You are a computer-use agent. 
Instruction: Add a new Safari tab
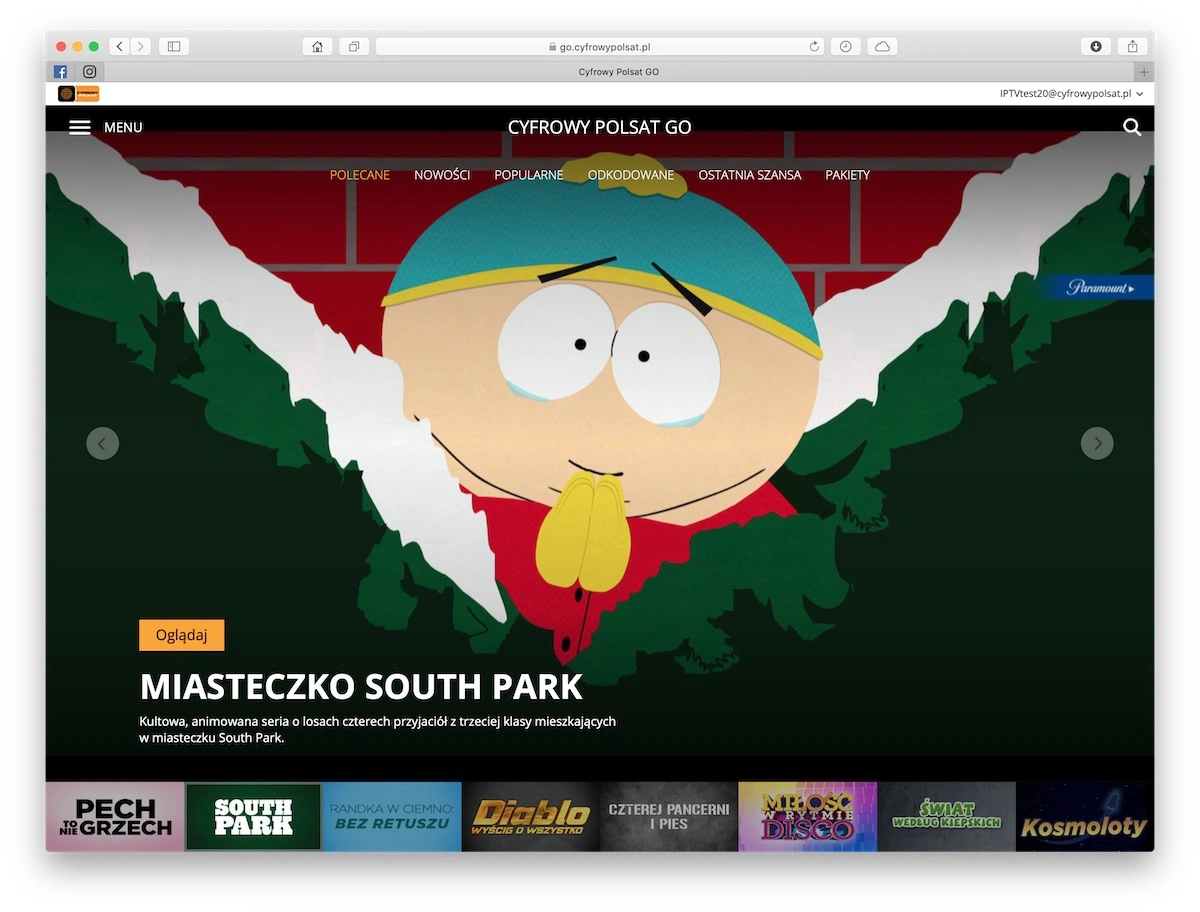click(x=1144, y=72)
